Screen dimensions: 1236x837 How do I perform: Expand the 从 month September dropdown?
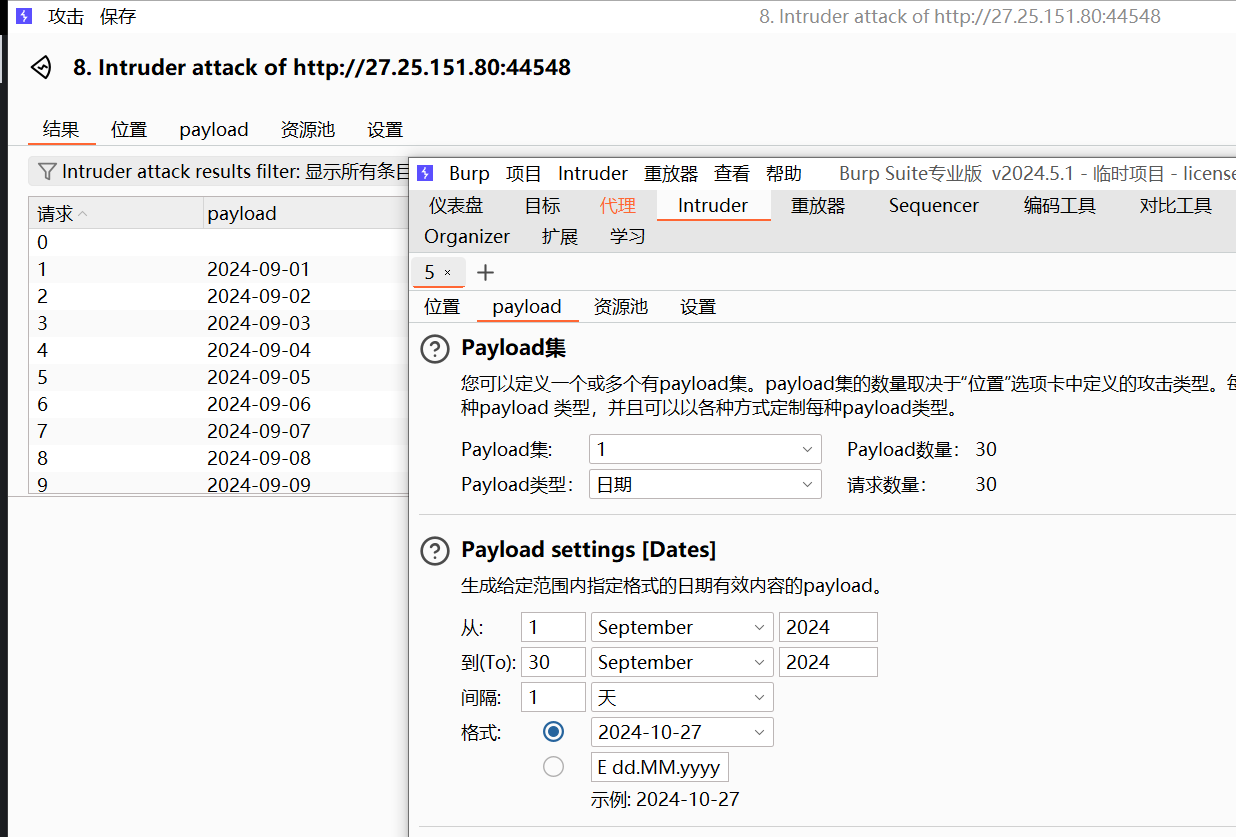pos(682,628)
